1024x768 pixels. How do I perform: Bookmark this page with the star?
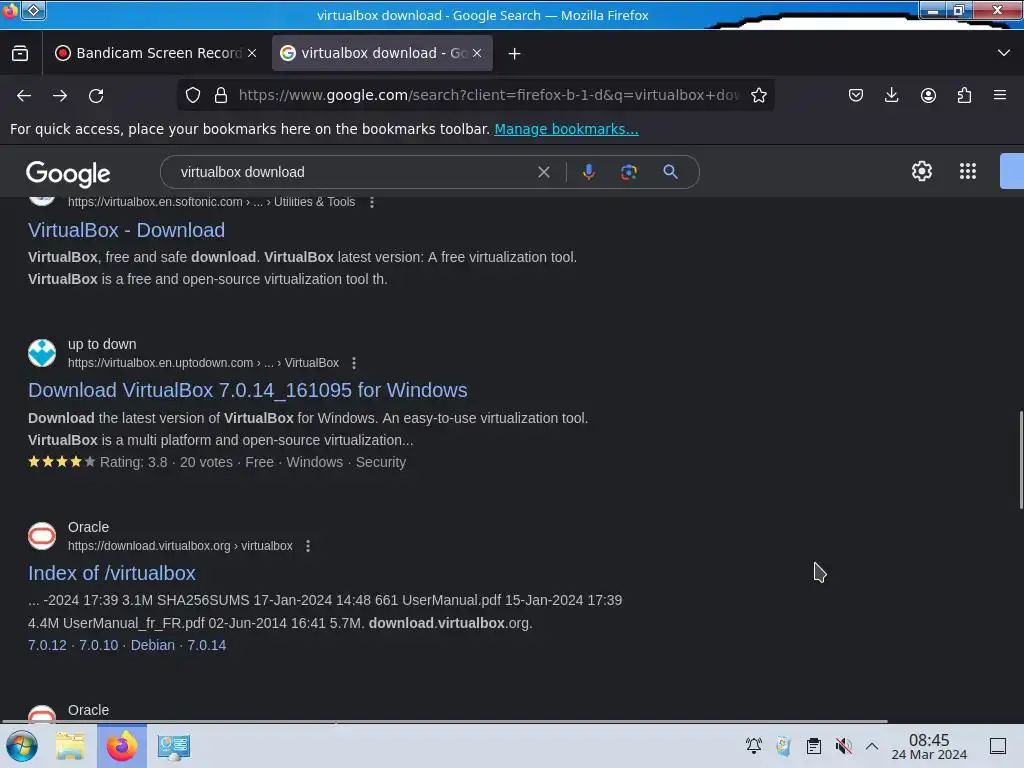[x=759, y=95]
